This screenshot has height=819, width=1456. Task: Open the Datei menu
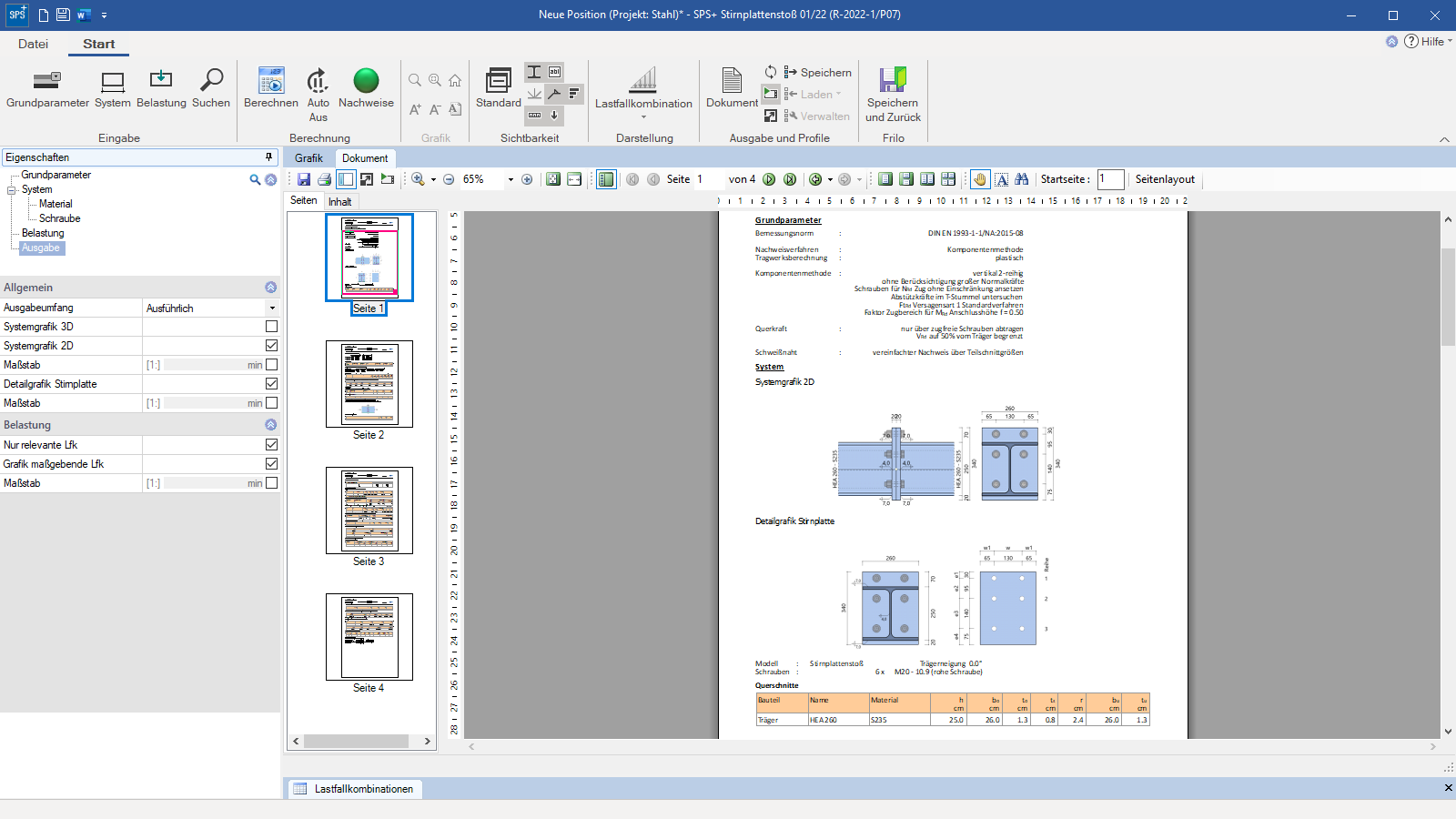tap(33, 44)
